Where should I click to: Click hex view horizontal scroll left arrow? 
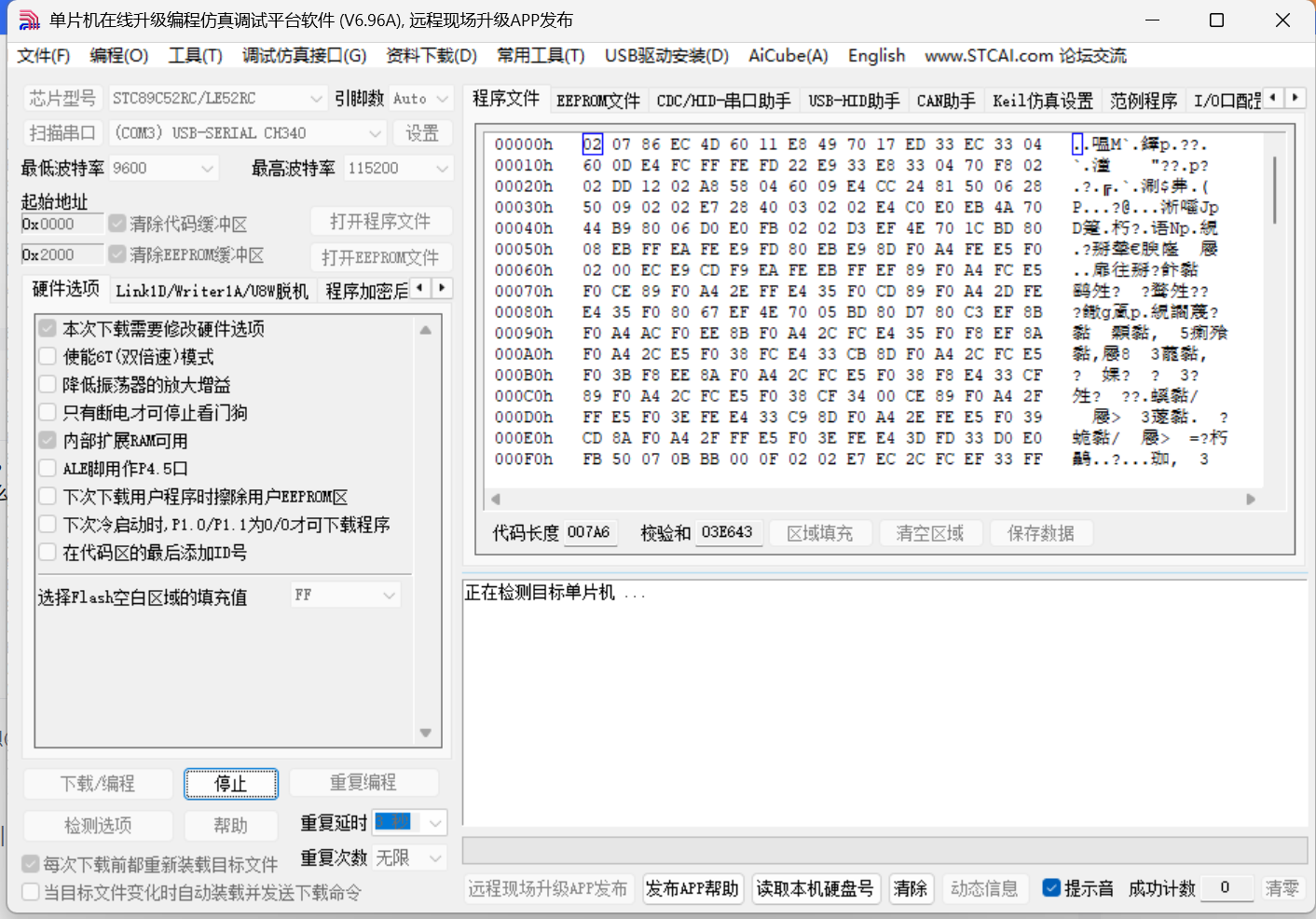pos(496,499)
